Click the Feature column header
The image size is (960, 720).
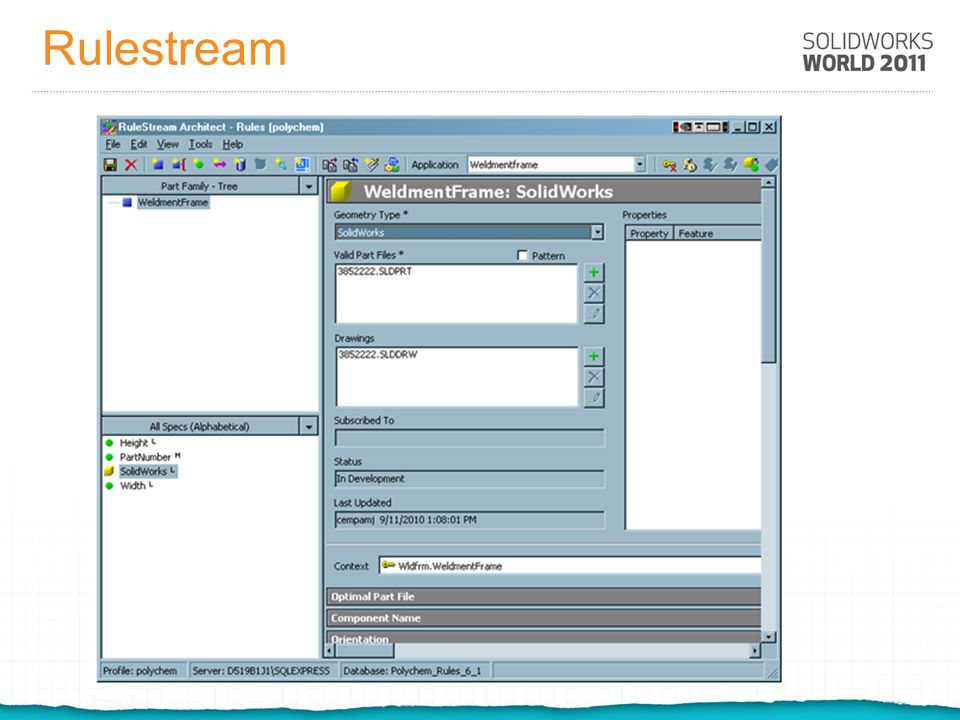717,233
